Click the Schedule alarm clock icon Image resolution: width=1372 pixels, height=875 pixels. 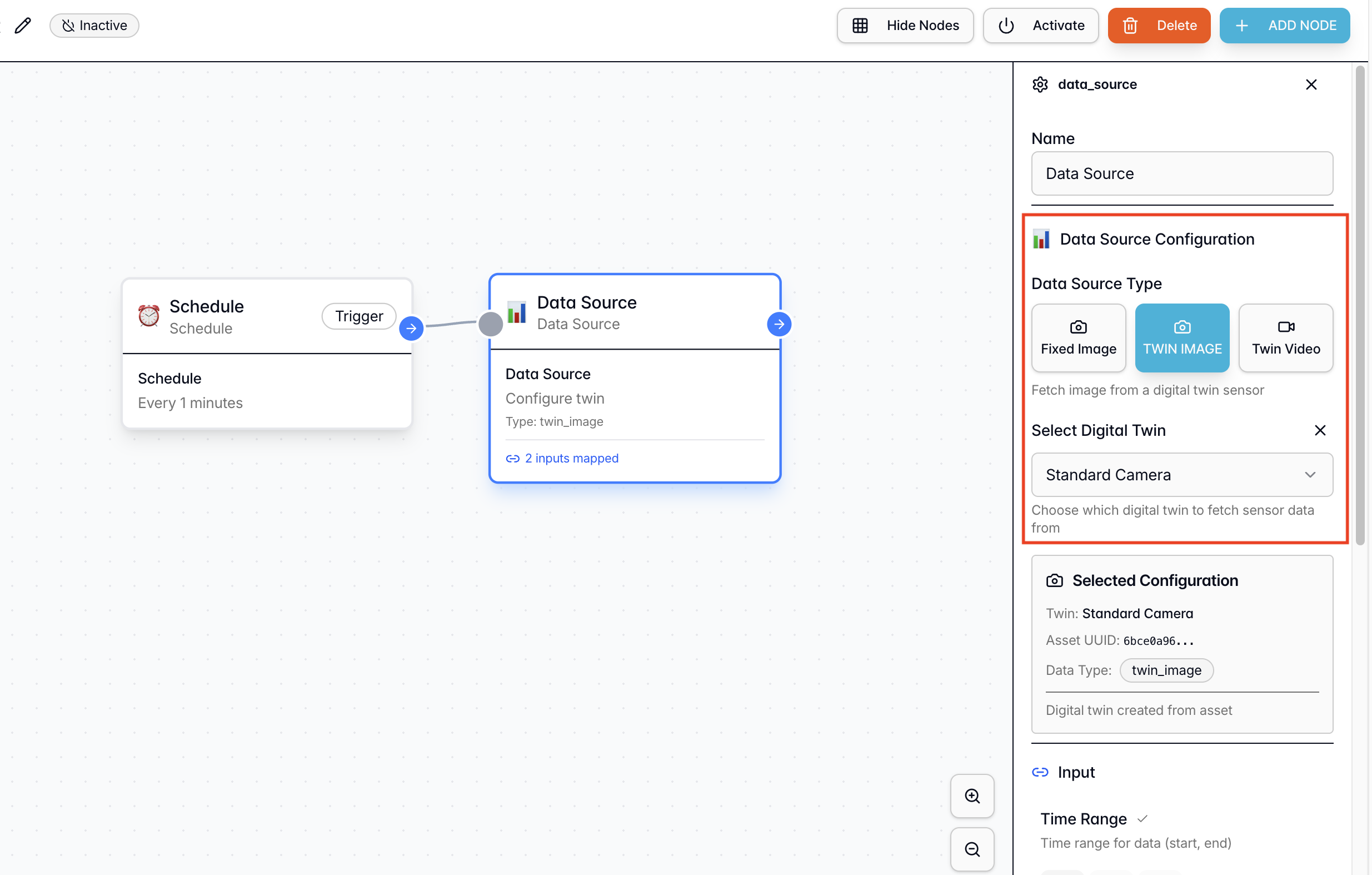[x=149, y=316]
